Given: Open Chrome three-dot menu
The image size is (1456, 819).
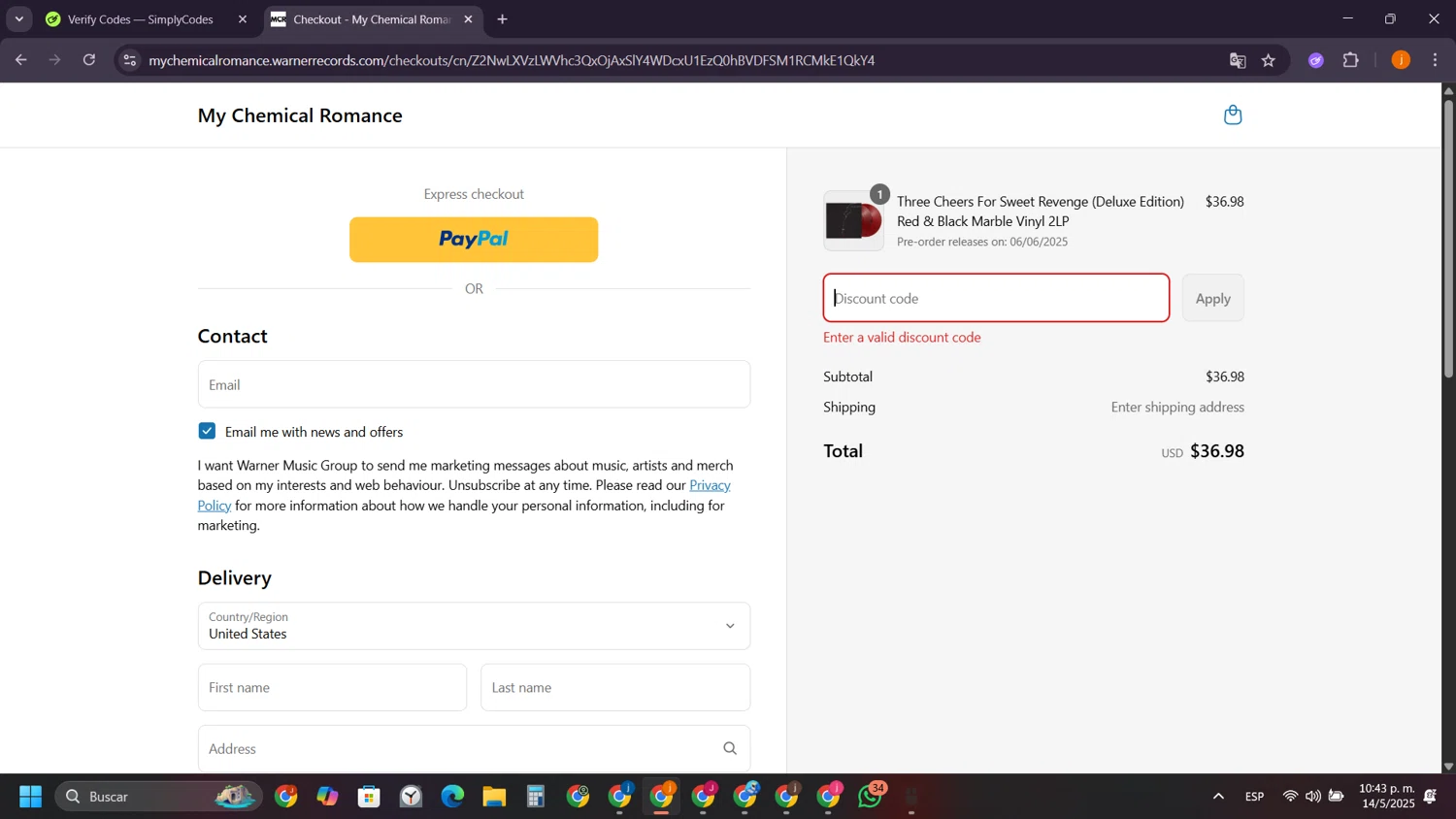Looking at the screenshot, I should click(x=1435, y=60).
